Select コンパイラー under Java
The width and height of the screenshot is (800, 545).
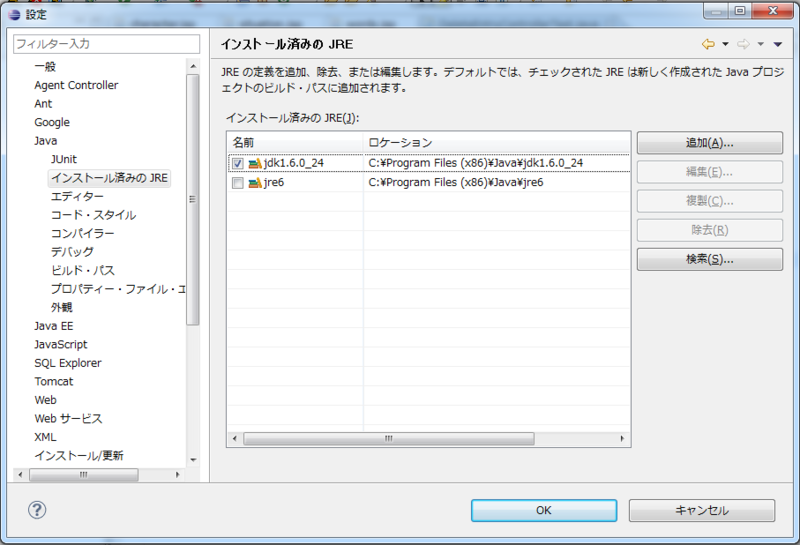click(x=83, y=233)
